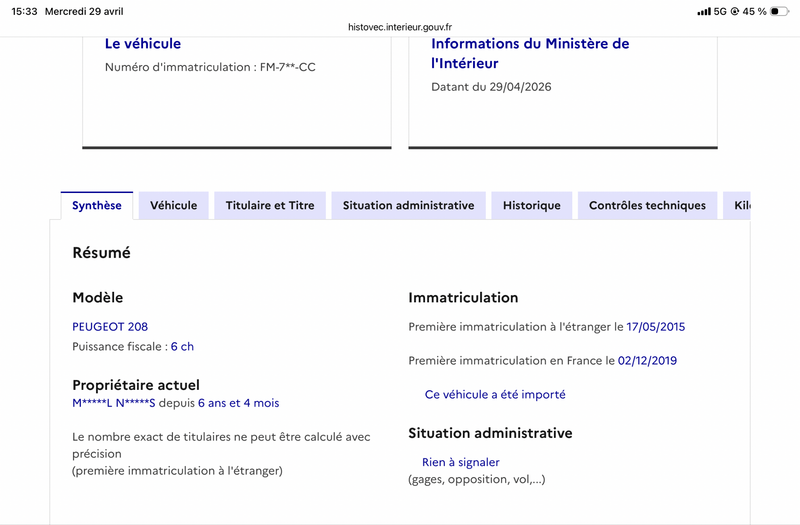Image resolution: width=800 pixels, height=525 pixels.
Task: Tap the 'Rien à signaler' status
Action: click(x=461, y=462)
